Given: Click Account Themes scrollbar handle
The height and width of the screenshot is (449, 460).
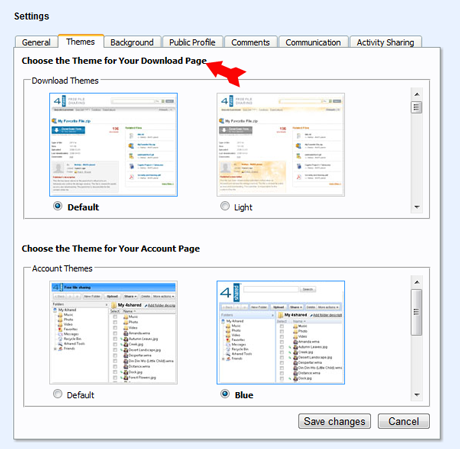Looking at the screenshot, I should 417,312.
